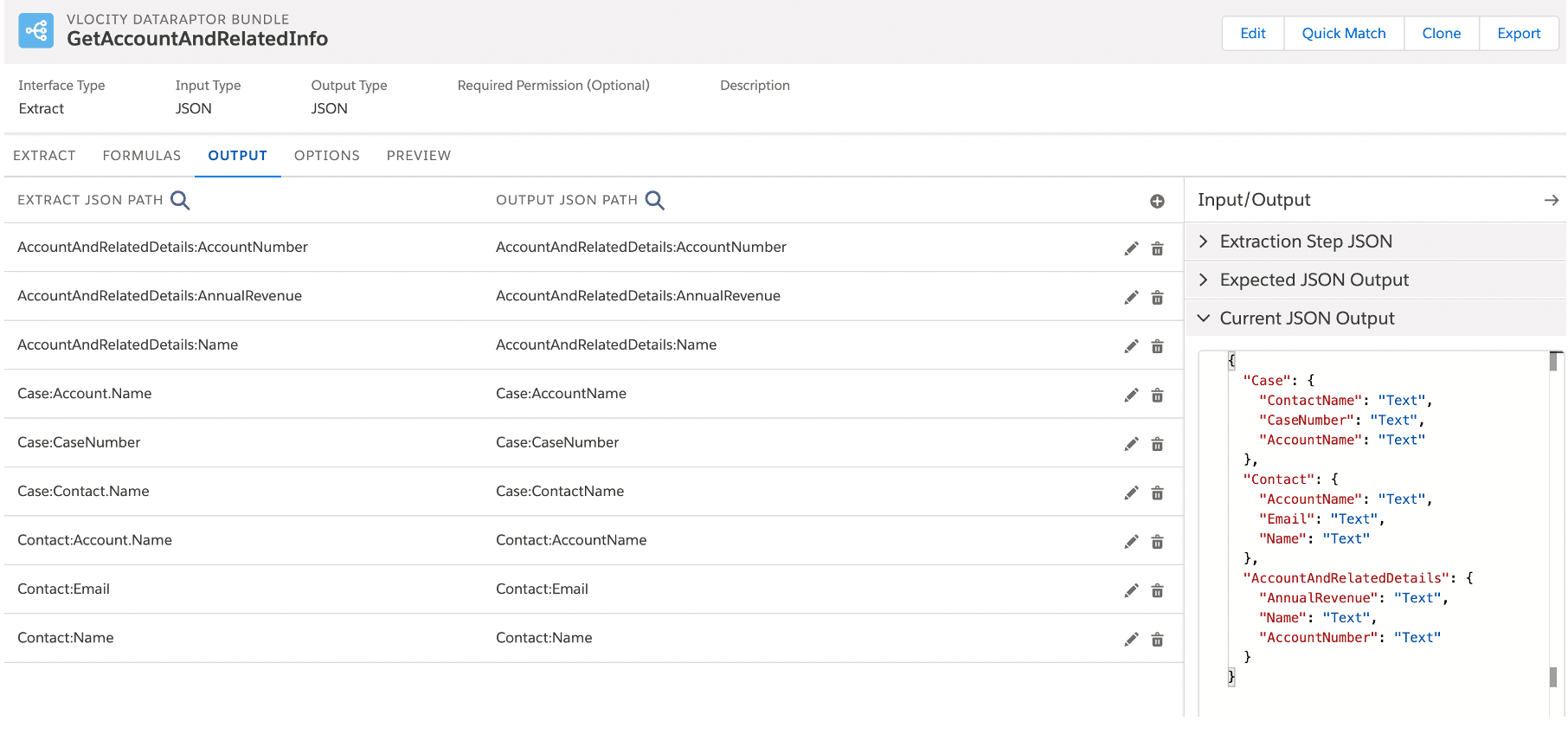Delete the Case:CaseNumber mapping
The width and height of the screenshot is (1568, 734).
1157,444
